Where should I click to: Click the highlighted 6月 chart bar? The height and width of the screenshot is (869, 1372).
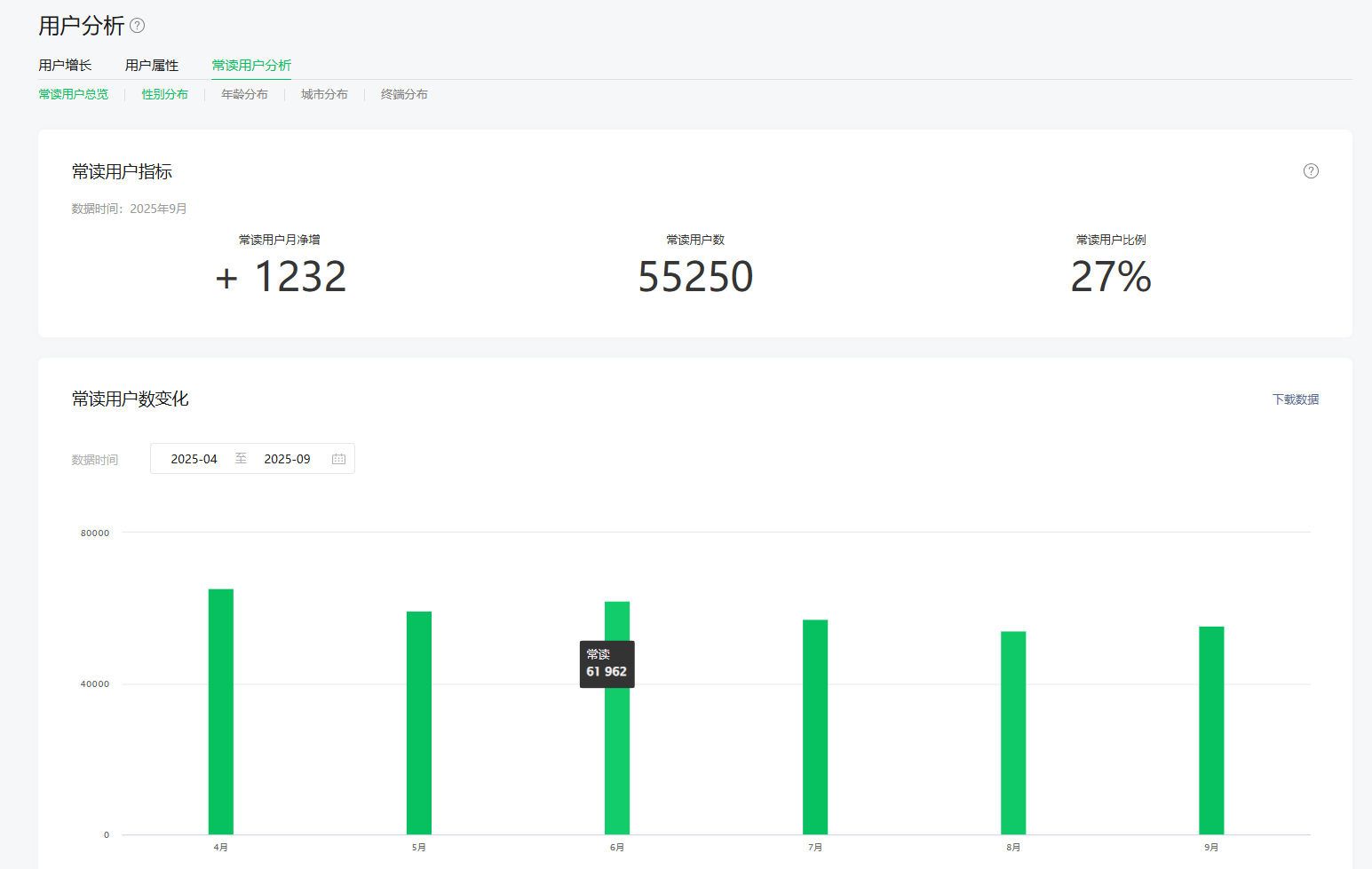click(617, 754)
